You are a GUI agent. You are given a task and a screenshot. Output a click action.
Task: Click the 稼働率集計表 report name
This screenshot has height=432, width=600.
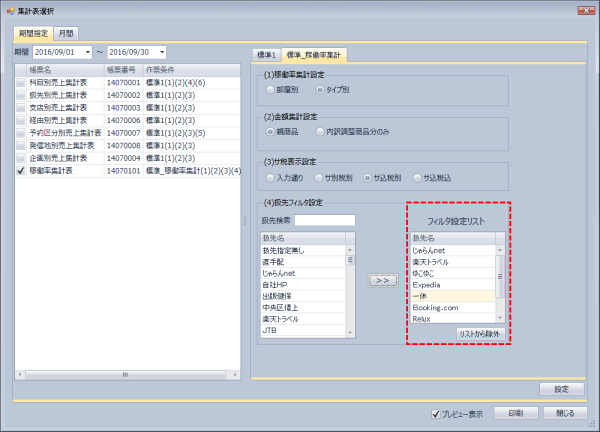51,171
